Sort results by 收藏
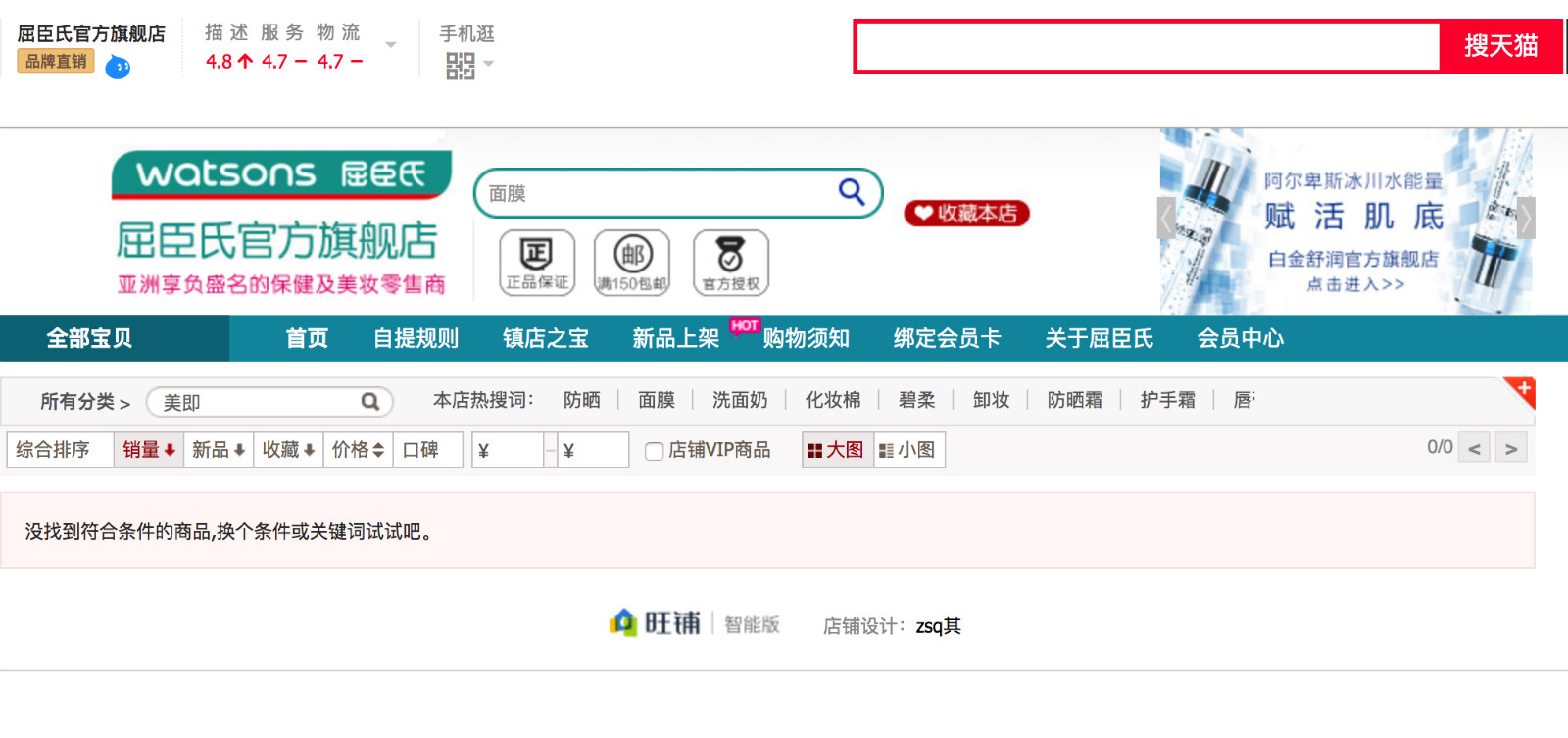The height and width of the screenshot is (738, 1568). pos(288,450)
